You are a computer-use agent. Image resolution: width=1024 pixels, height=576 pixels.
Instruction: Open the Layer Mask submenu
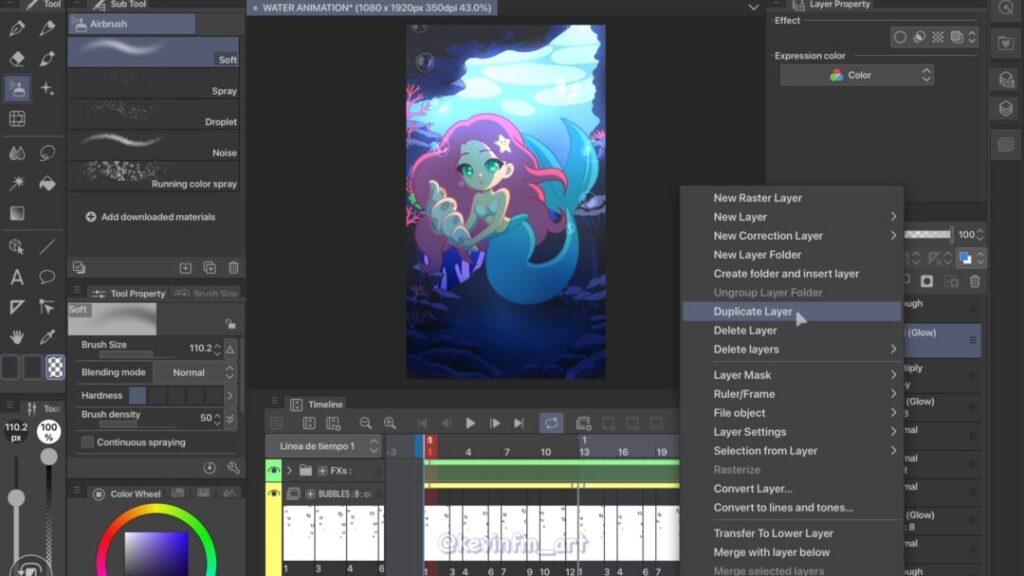792,375
